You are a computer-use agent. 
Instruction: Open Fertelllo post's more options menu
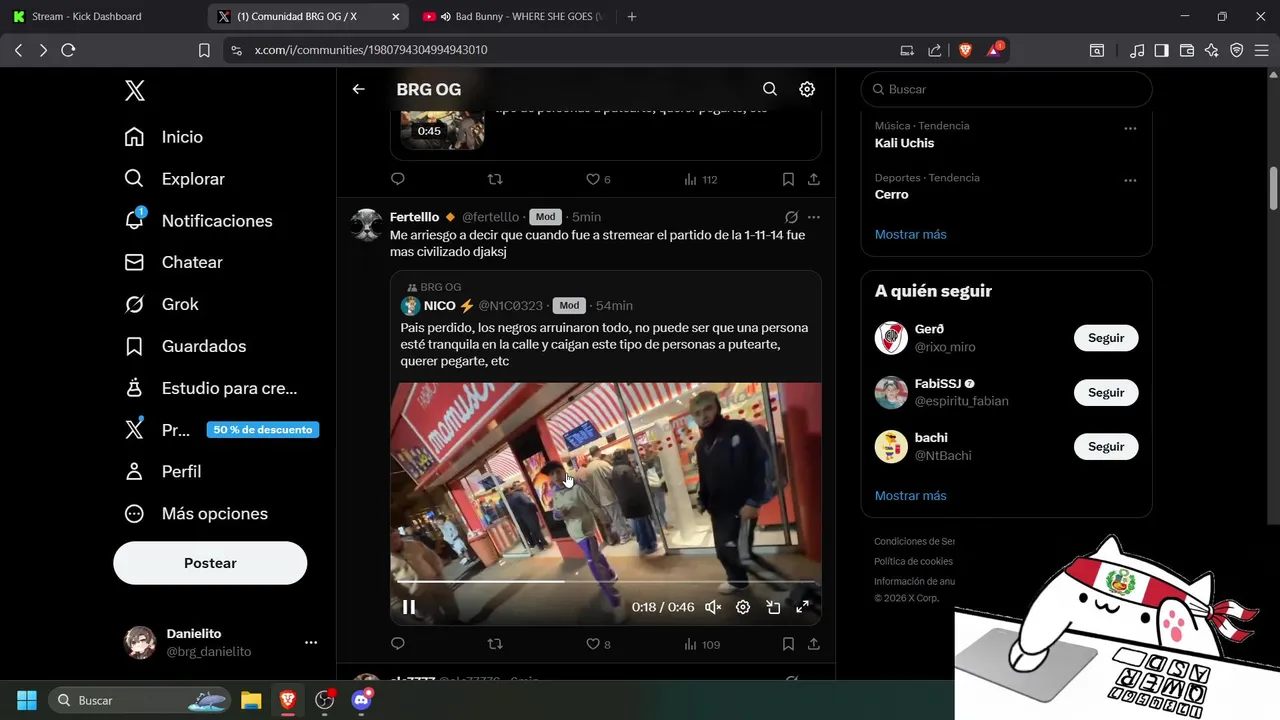point(814,217)
